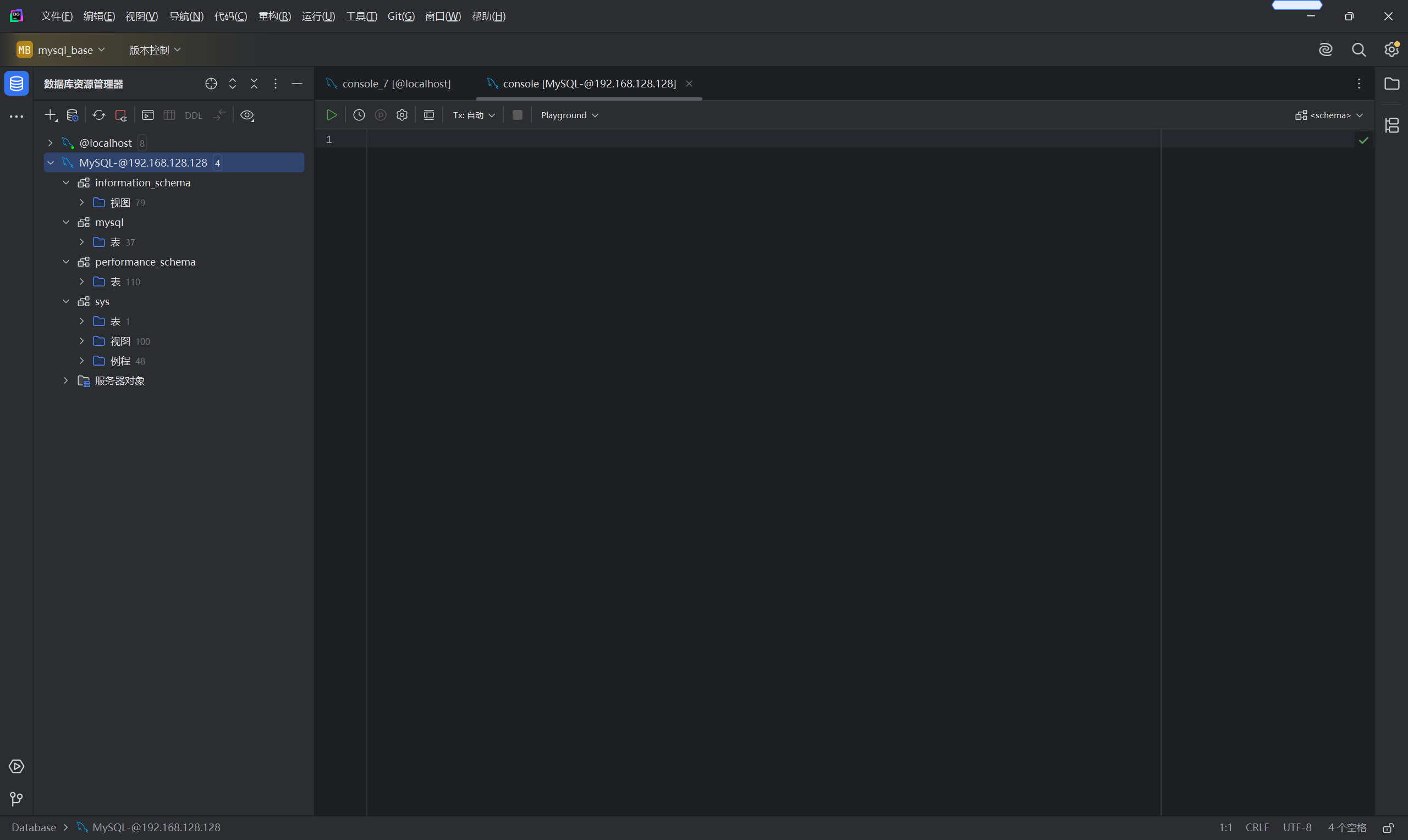The height and width of the screenshot is (840, 1408).
Task: Expand the @localhost data source node
Action: pyautogui.click(x=51, y=142)
